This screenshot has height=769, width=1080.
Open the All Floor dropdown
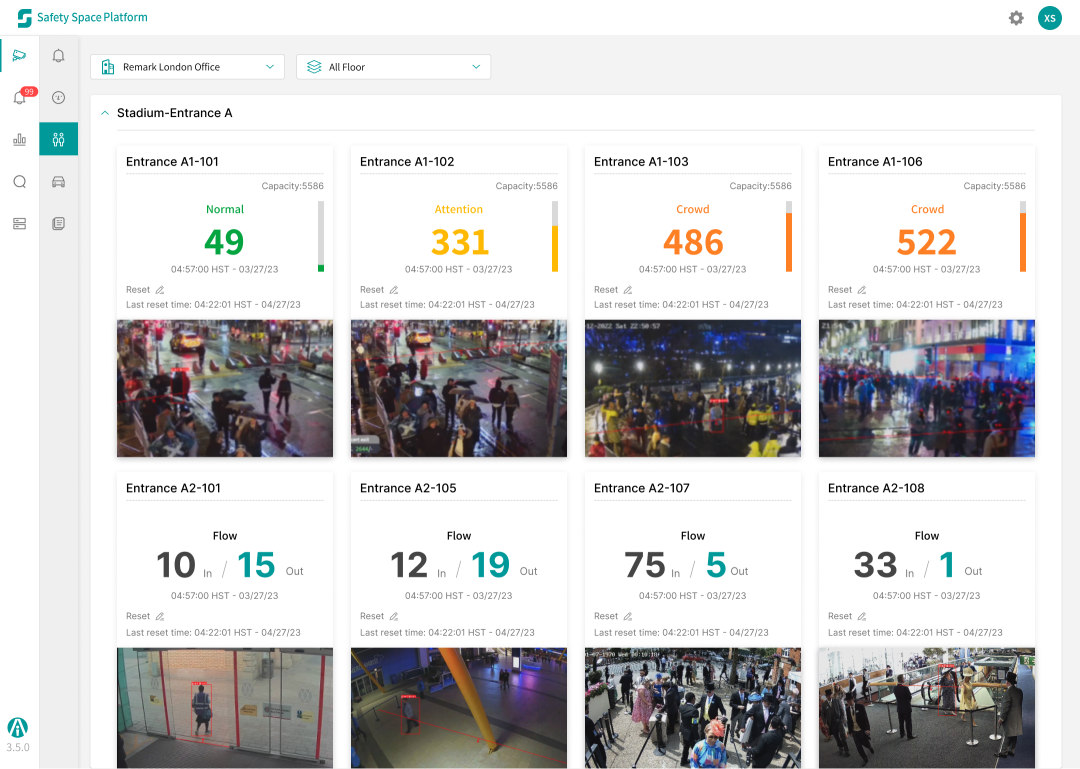point(393,67)
